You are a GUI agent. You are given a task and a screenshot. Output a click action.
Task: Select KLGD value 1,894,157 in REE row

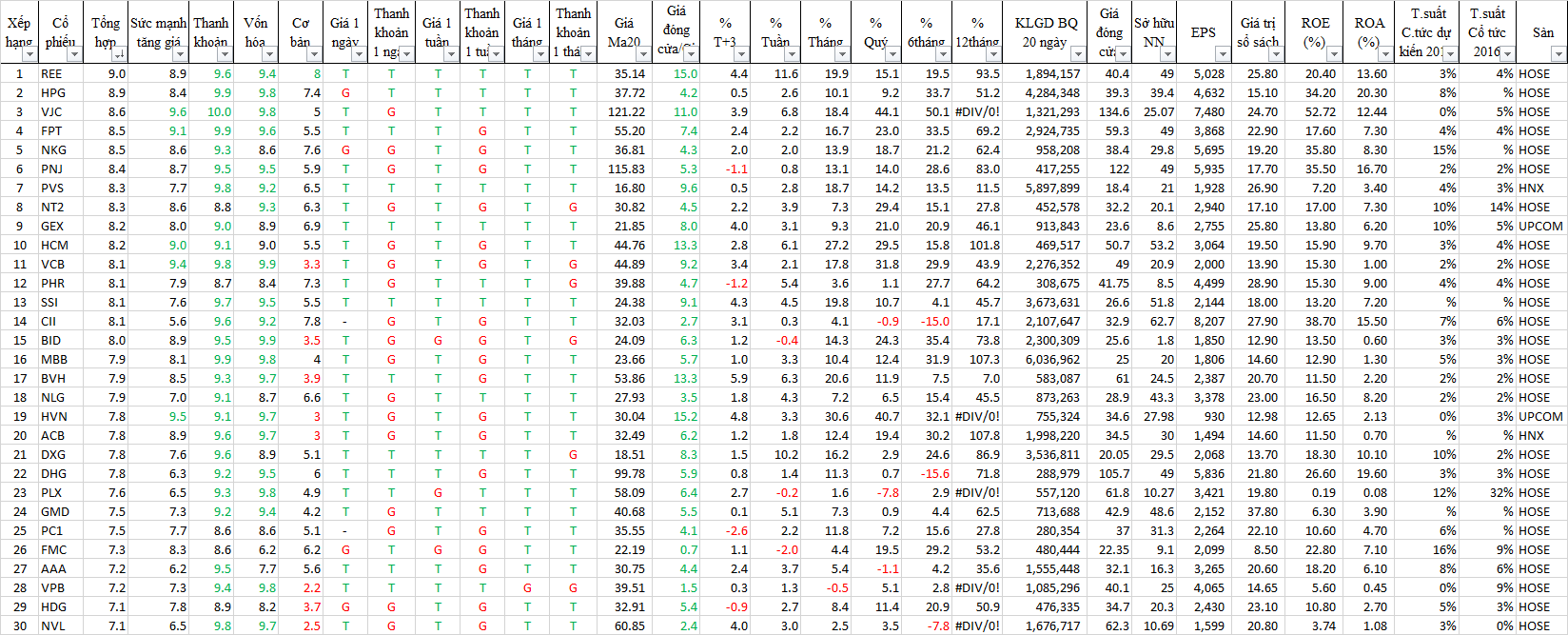[x=1044, y=73]
